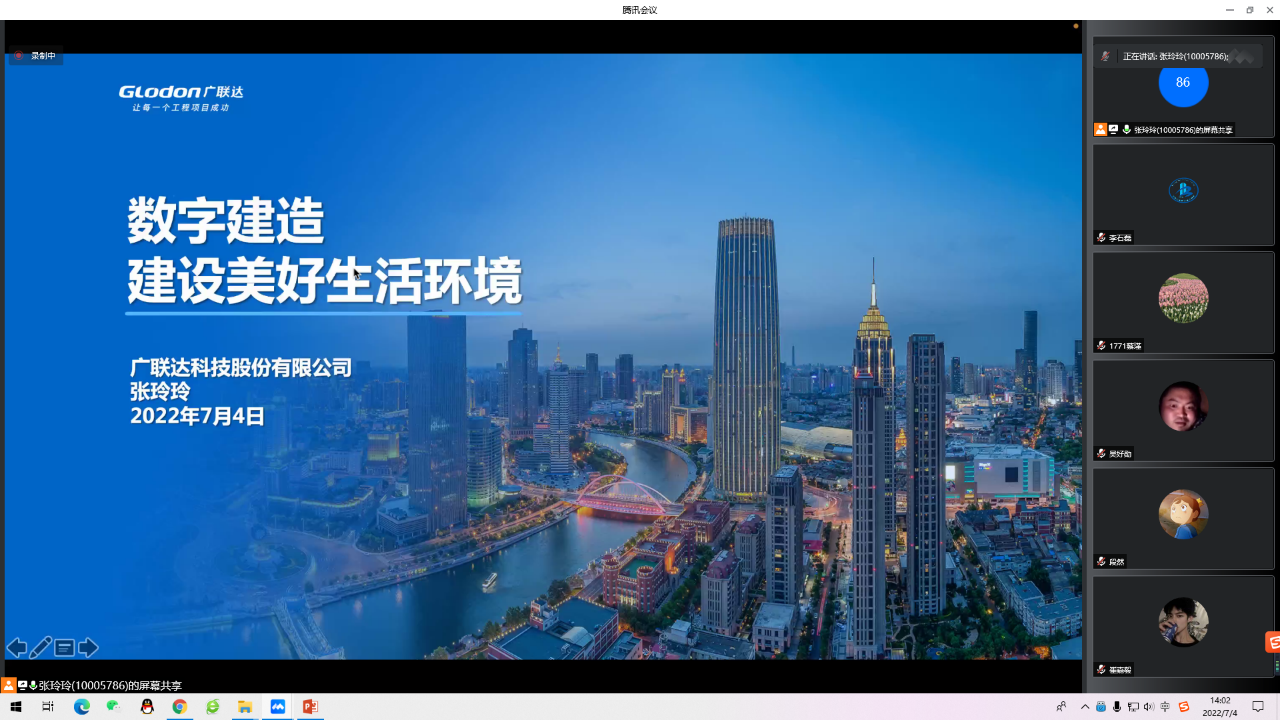
Task: Click the muted mic icon beside 正在讲话
Action: [x=1105, y=57]
